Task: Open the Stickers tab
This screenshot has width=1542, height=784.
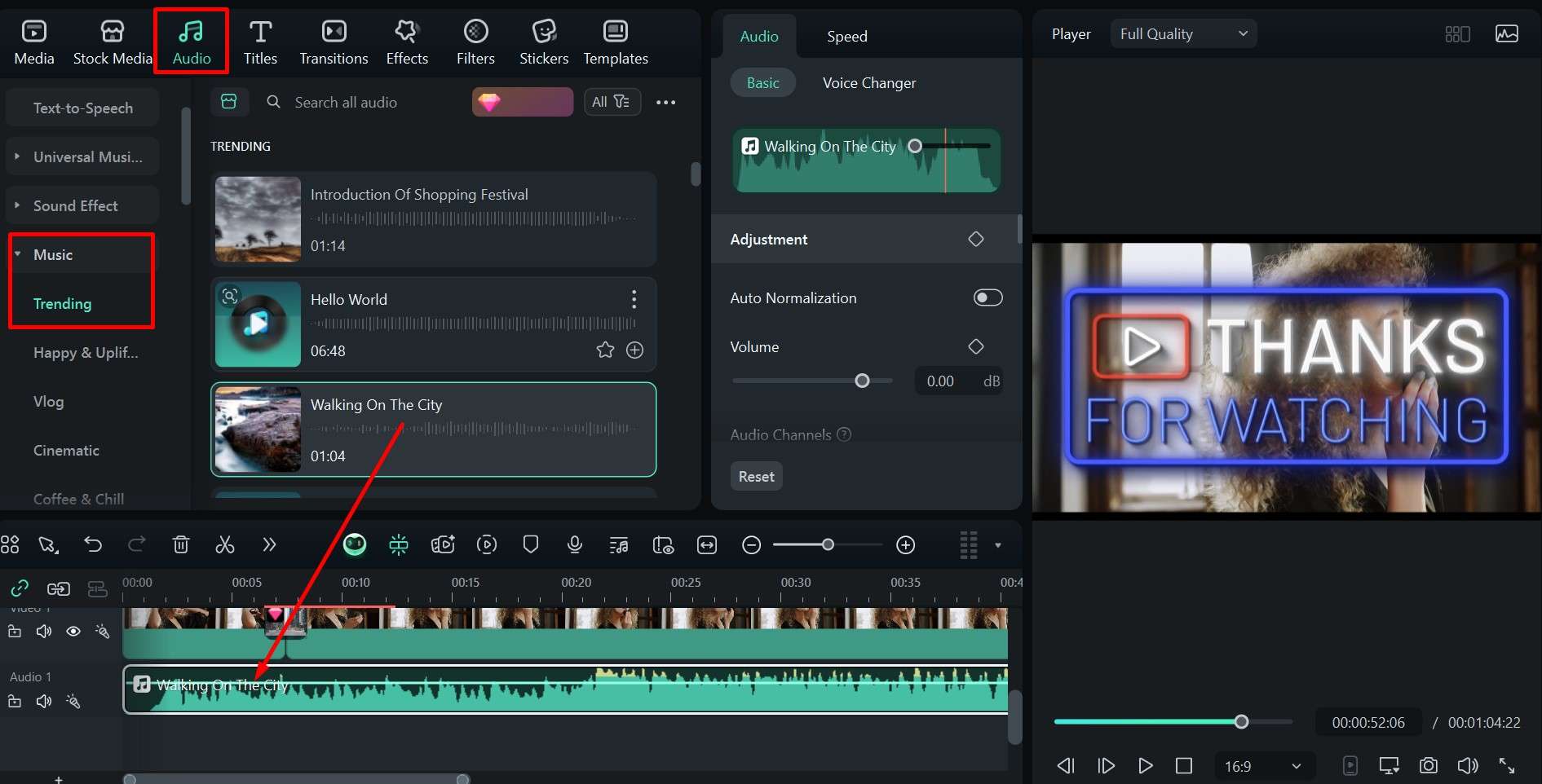Action: tap(544, 42)
